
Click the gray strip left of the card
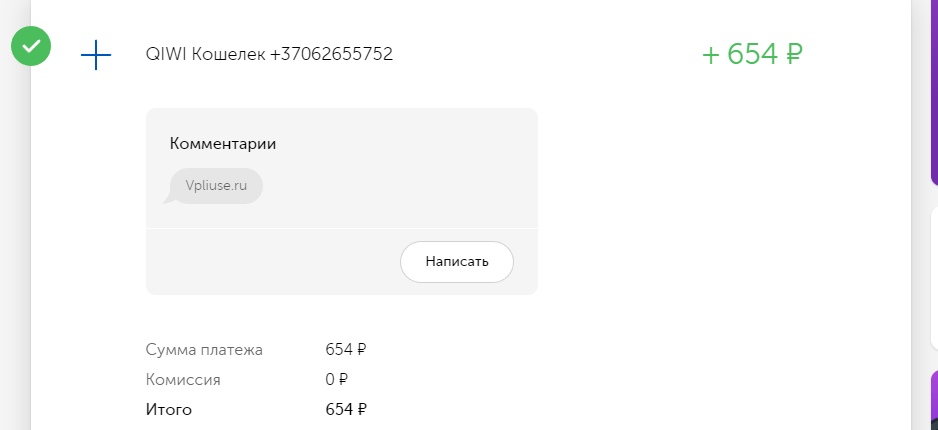coord(15,239)
